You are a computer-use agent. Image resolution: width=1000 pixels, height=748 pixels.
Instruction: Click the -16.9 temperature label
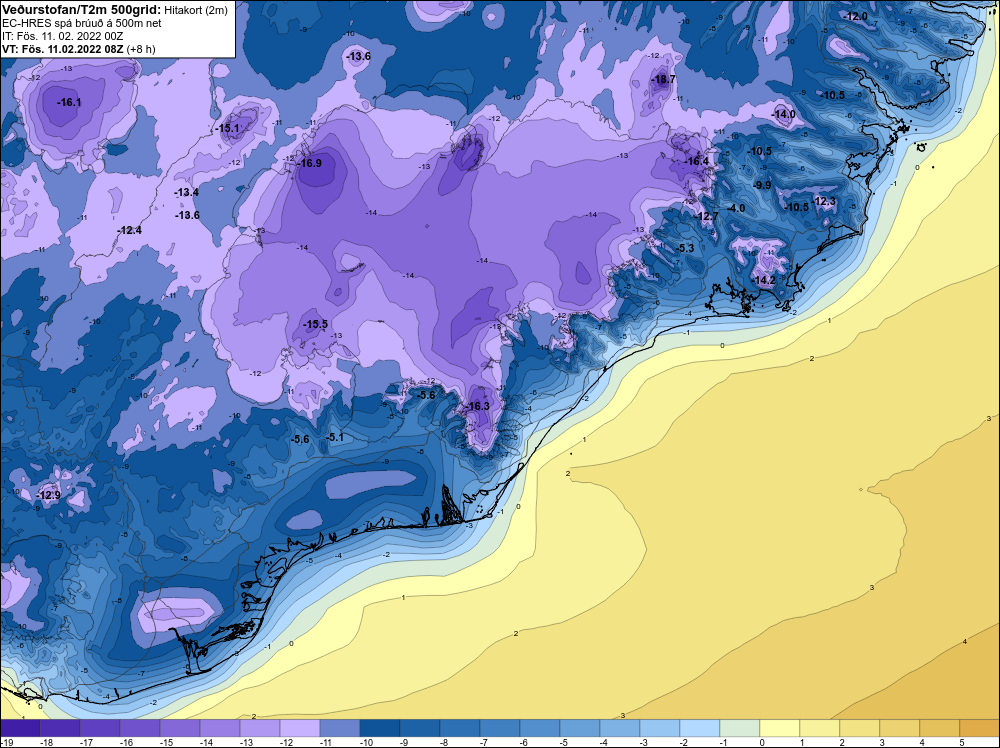[309, 163]
